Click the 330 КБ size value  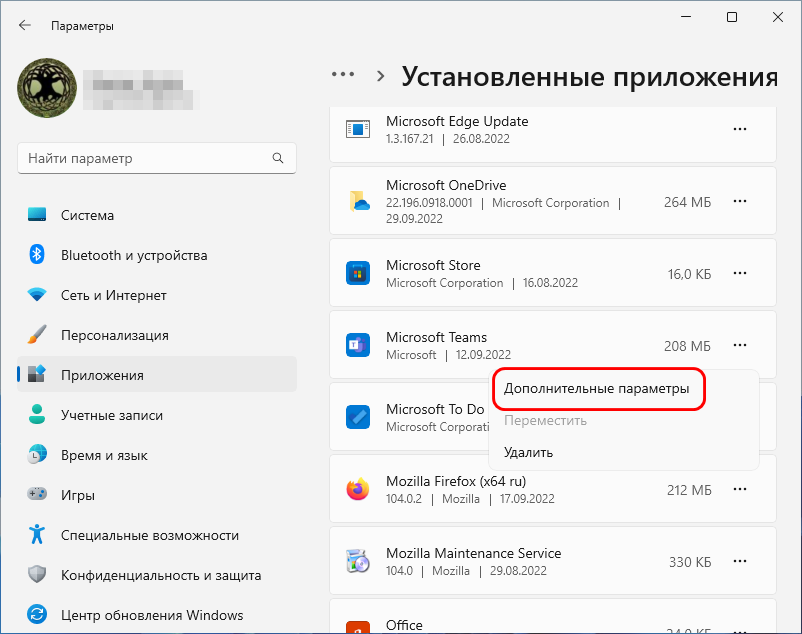[x=690, y=562]
